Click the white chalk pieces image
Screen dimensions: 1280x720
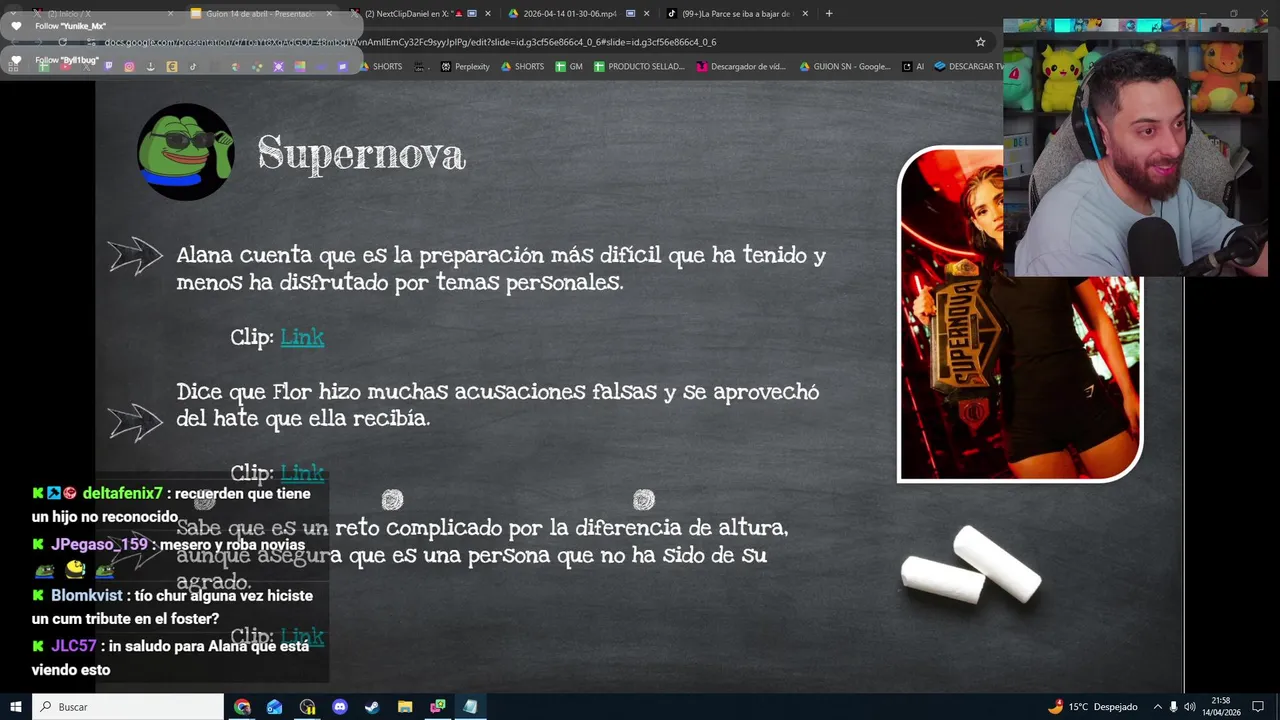pos(971,565)
